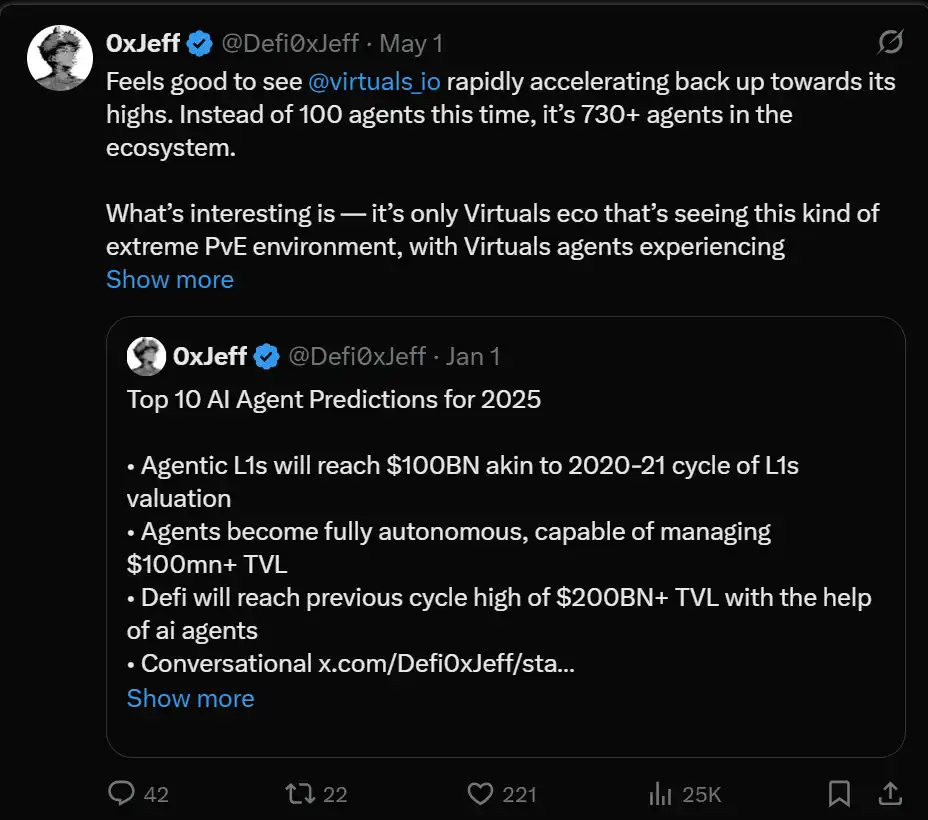The image size is (928, 820).
Task: Open the Grok icon at tweet's top right
Action: (x=890, y=42)
